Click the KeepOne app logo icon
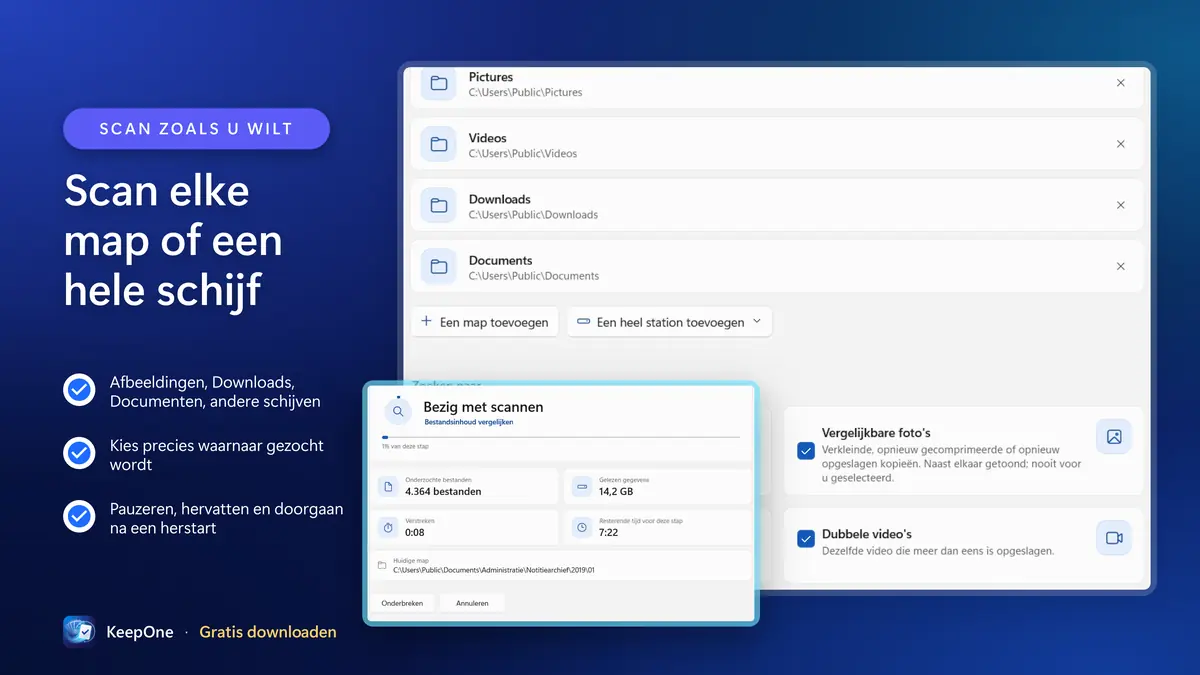Viewport: 1200px width, 675px height. [x=79, y=632]
